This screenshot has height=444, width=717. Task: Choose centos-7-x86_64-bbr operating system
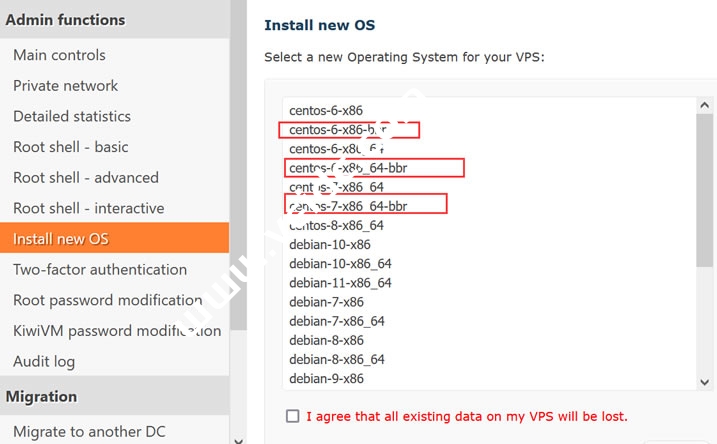click(x=350, y=206)
